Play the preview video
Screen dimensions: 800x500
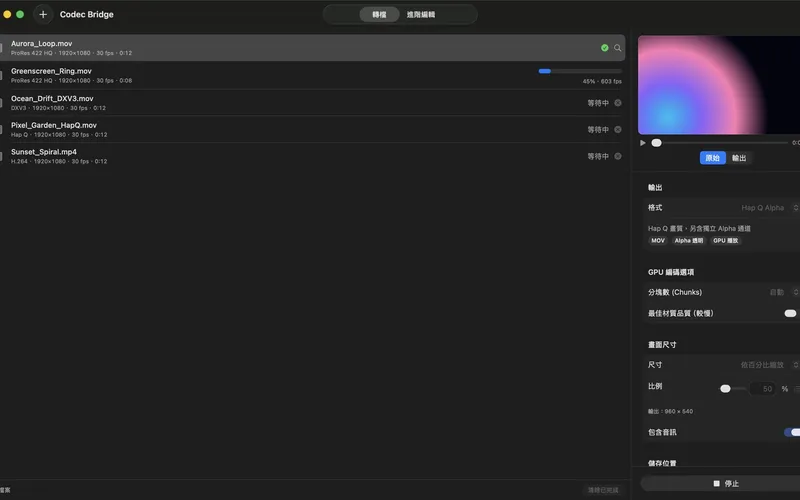coord(643,143)
